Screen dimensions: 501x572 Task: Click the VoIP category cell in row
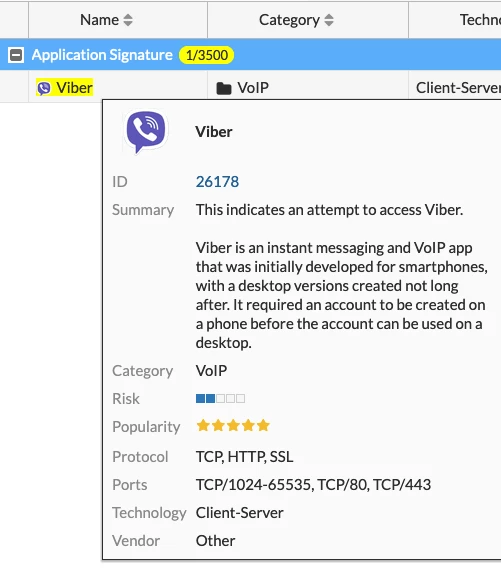tap(308, 88)
